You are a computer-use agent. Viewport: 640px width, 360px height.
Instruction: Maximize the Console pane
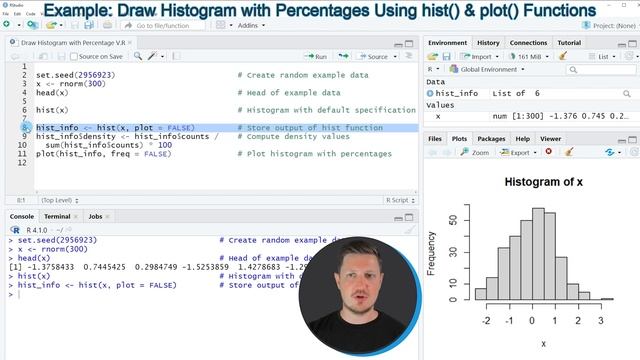coord(409,217)
